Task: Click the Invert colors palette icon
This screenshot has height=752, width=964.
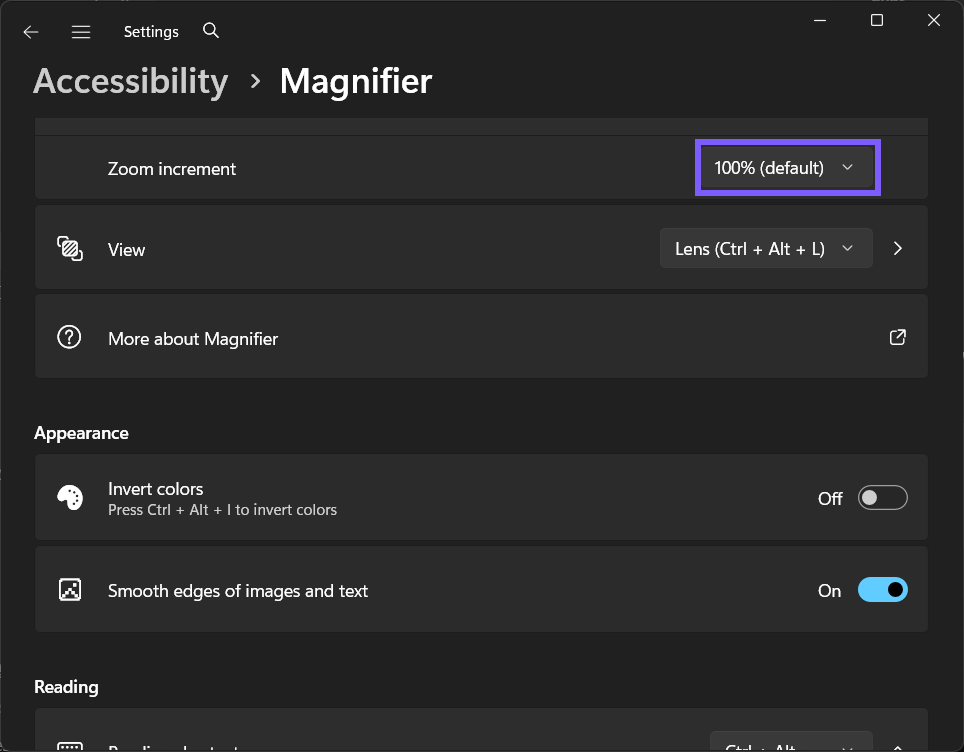Action: coord(70,497)
